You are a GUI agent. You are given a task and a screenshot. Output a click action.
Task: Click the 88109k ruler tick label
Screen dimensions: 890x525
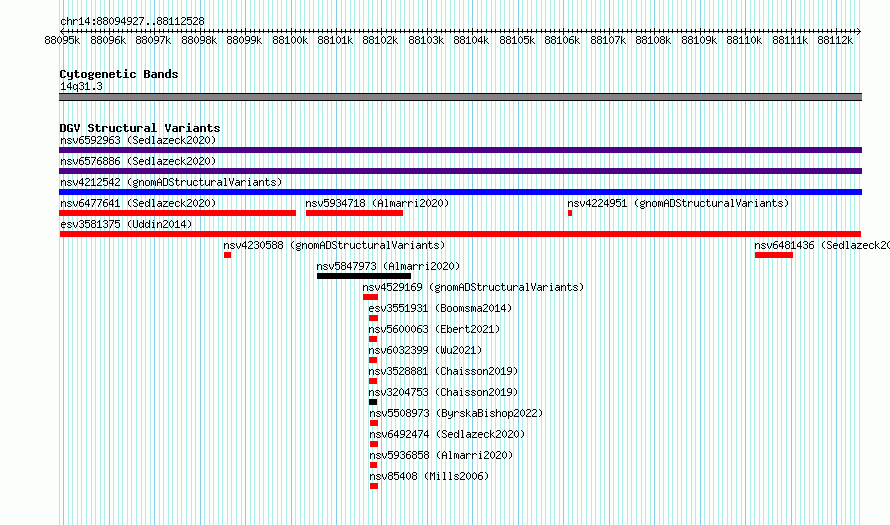pos(699,40)
